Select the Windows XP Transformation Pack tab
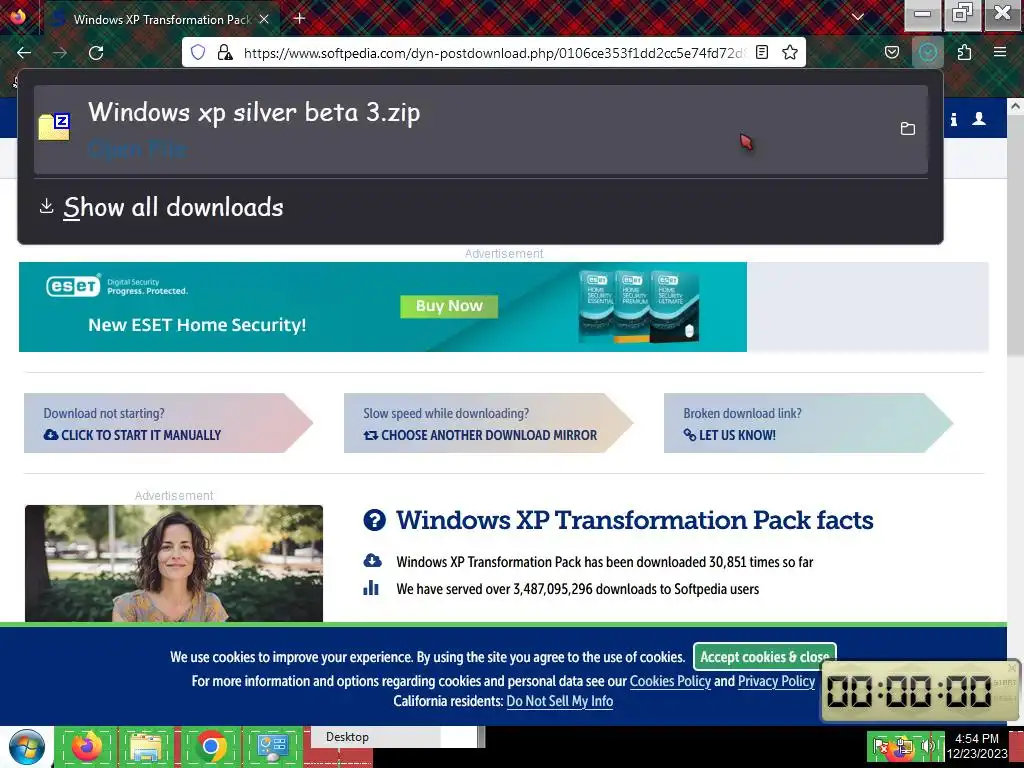 coord(162,19)
